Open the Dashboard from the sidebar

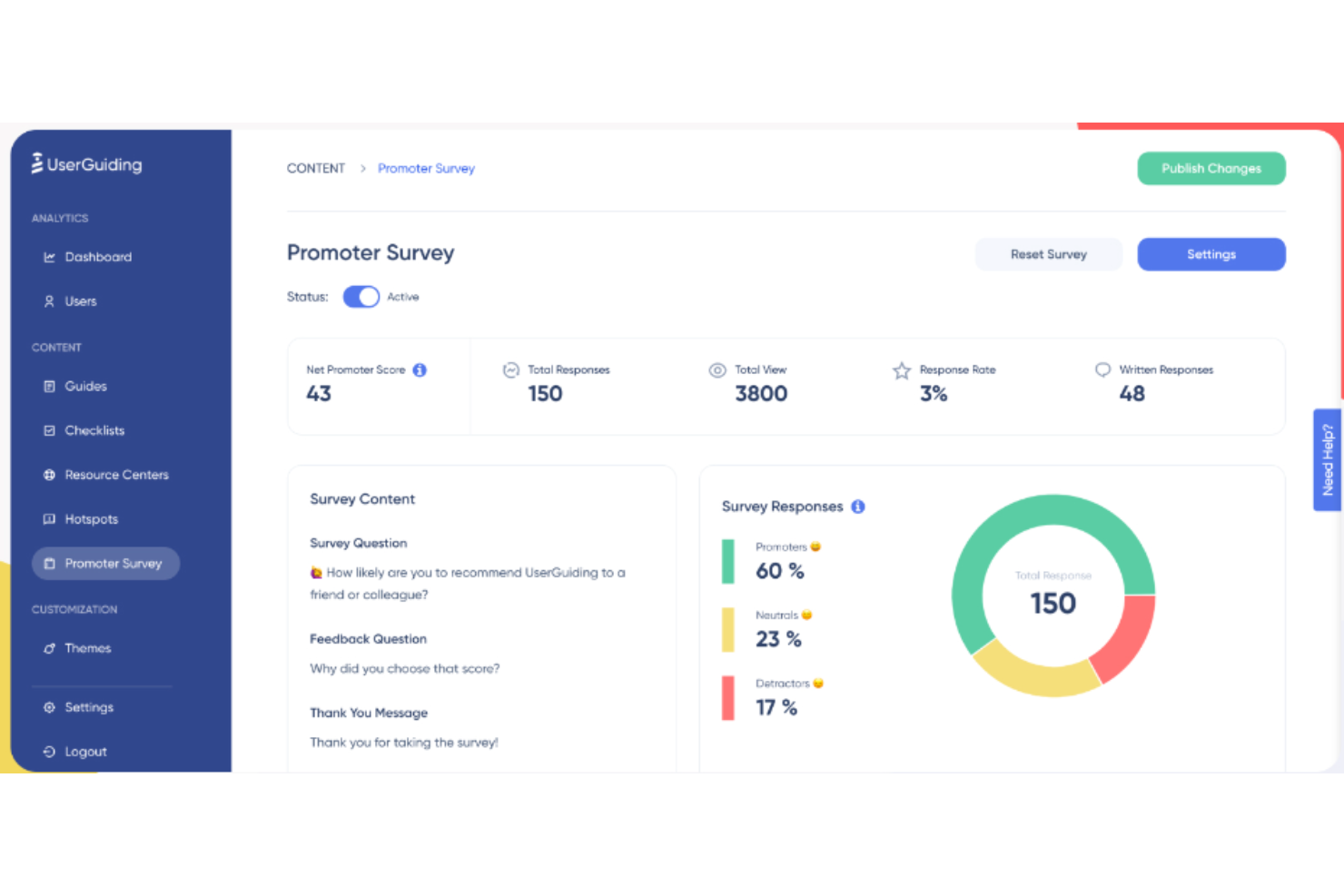98,257
